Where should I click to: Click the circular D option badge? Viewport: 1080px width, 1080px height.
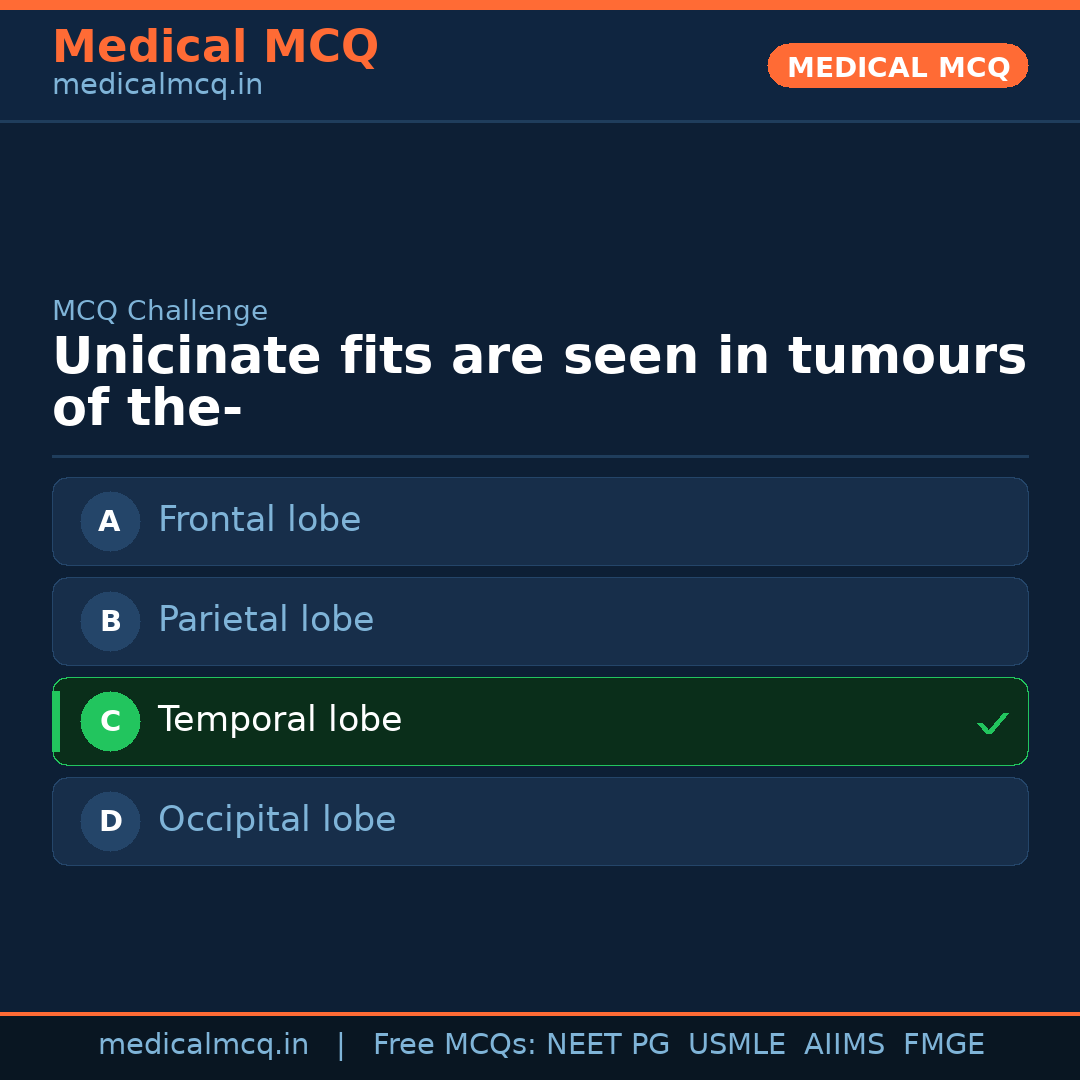(110, 821)
